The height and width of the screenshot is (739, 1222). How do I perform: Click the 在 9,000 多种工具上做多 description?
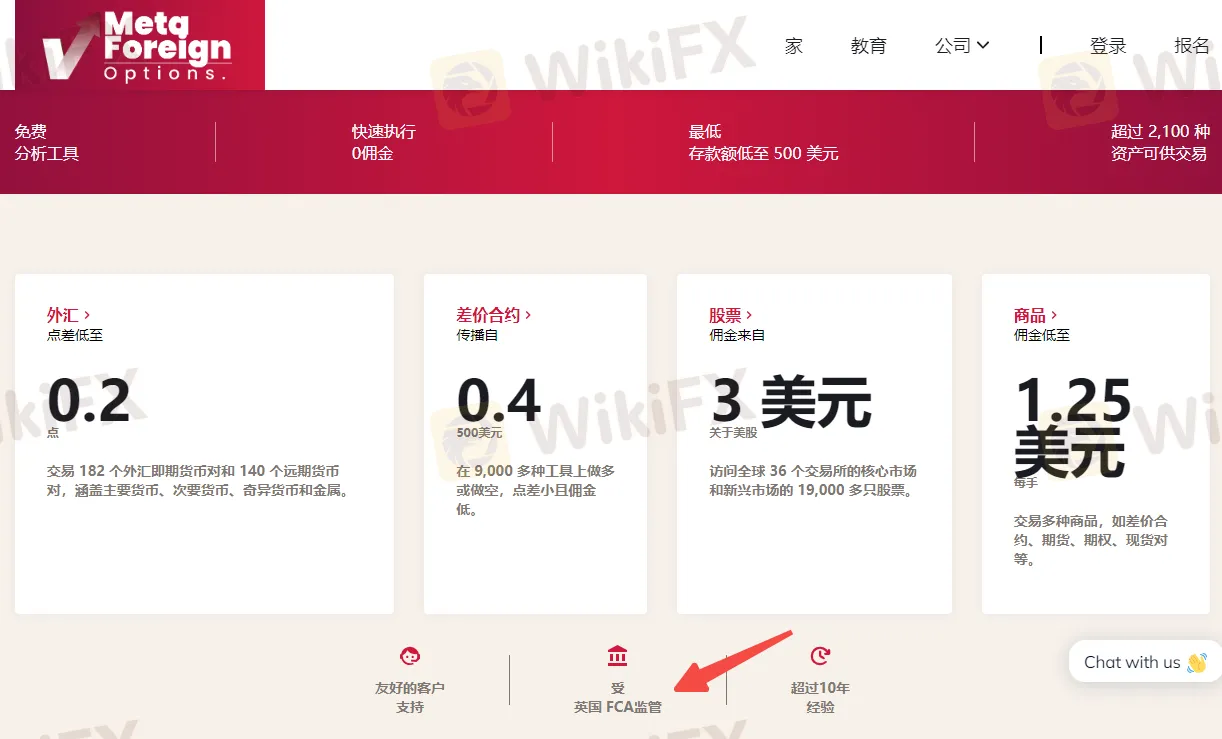(536, 490)
